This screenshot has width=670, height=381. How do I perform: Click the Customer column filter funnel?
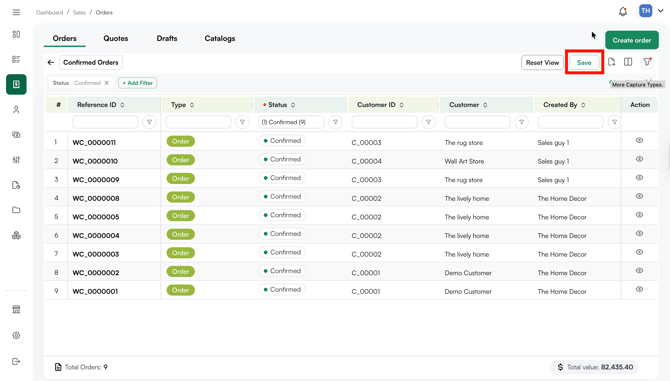pos(521,122)
